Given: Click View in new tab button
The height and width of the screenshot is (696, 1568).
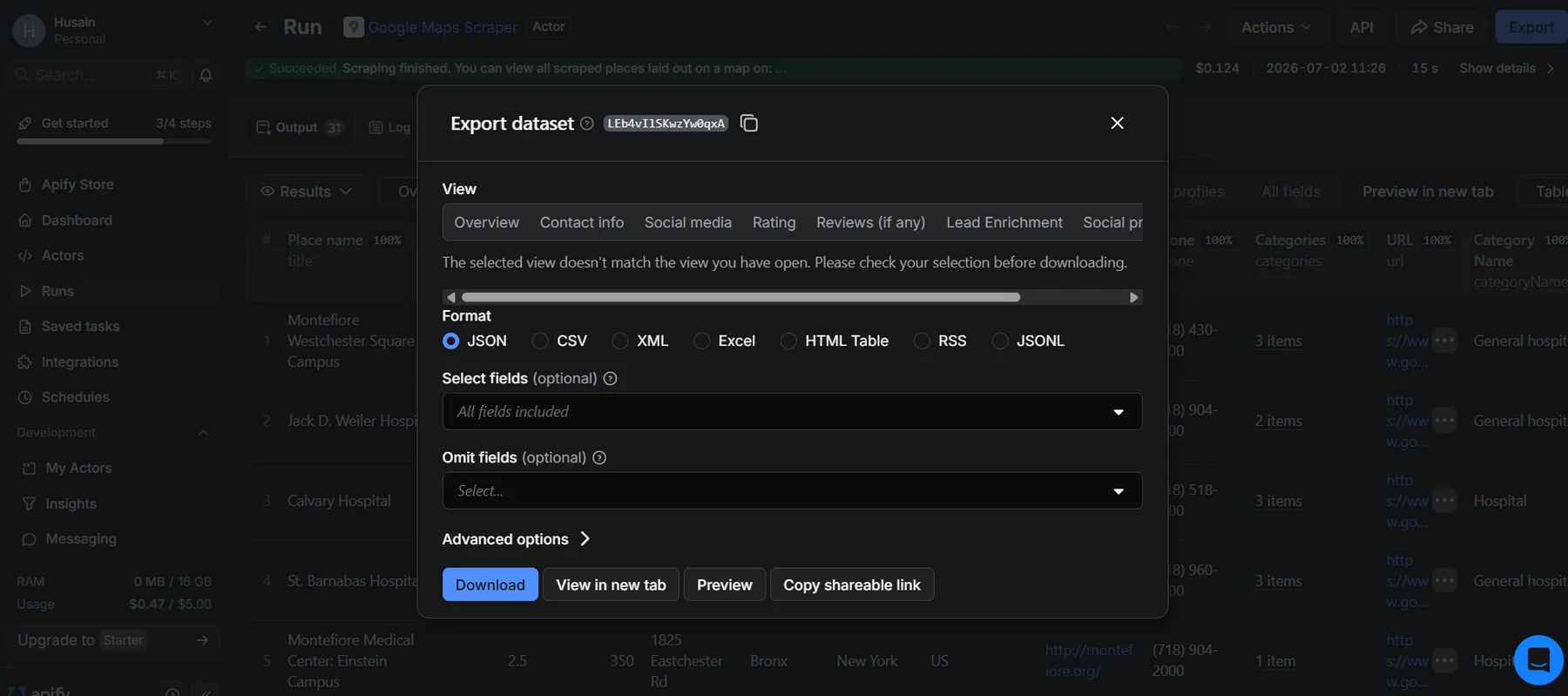Looking at the screenshot, I should pyautogui.click(x=611, y=585).
